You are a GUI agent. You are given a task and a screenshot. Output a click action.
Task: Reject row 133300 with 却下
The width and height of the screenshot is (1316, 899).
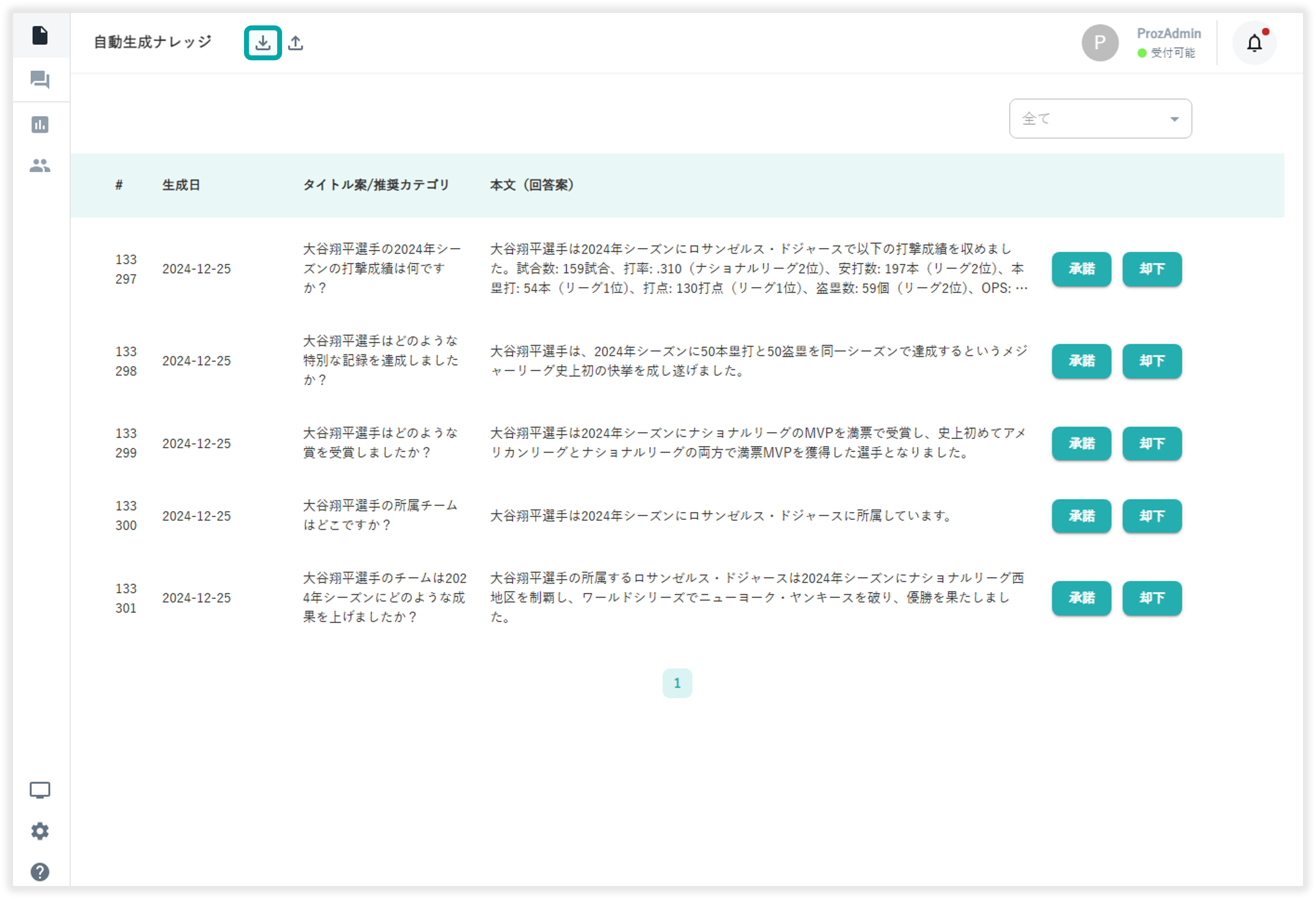(x=1152, y=516)
